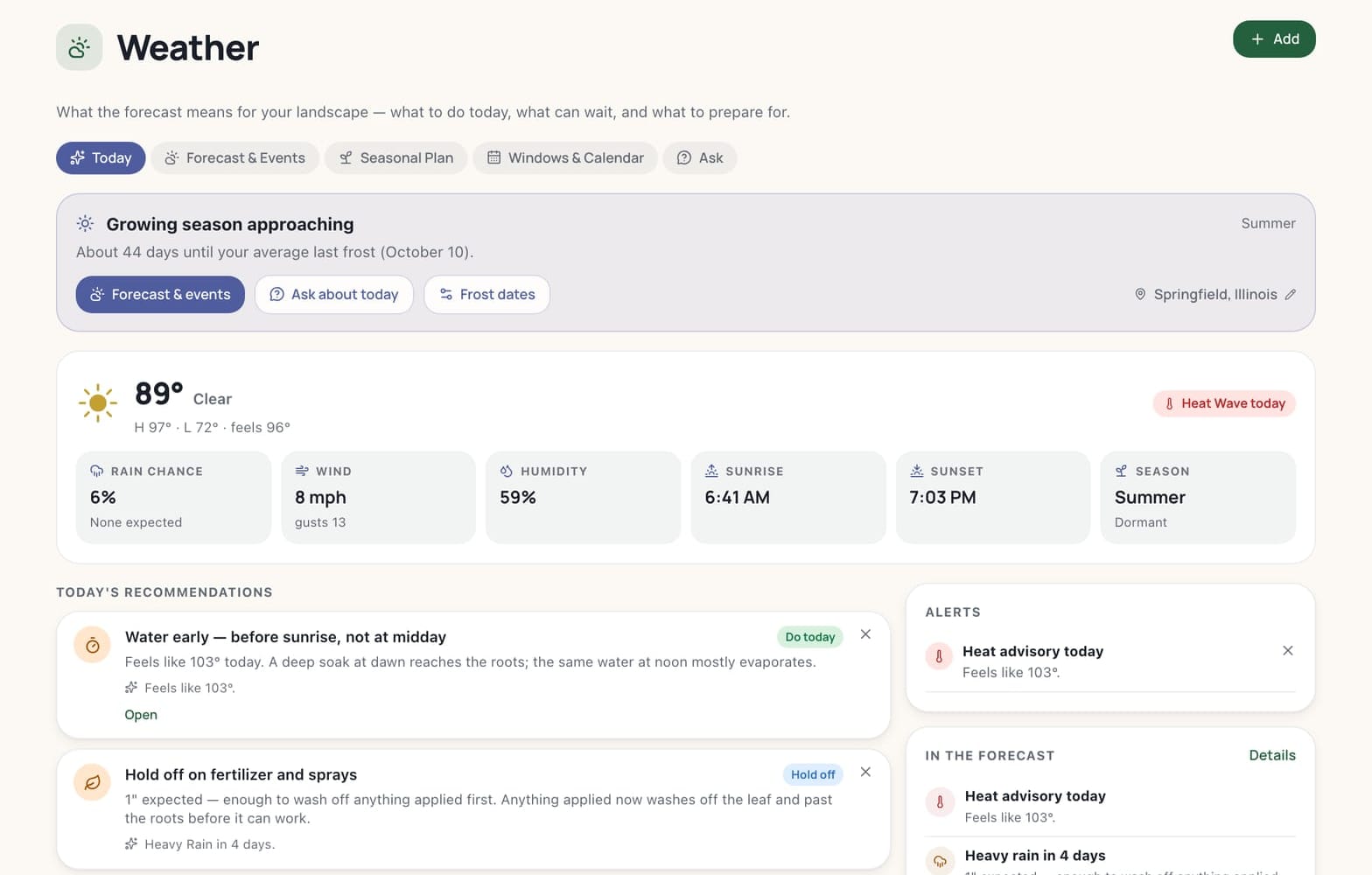Click the Rain Chance card icon
Viewport: 1372px width, 875px height.
click(x=96, y=471)
